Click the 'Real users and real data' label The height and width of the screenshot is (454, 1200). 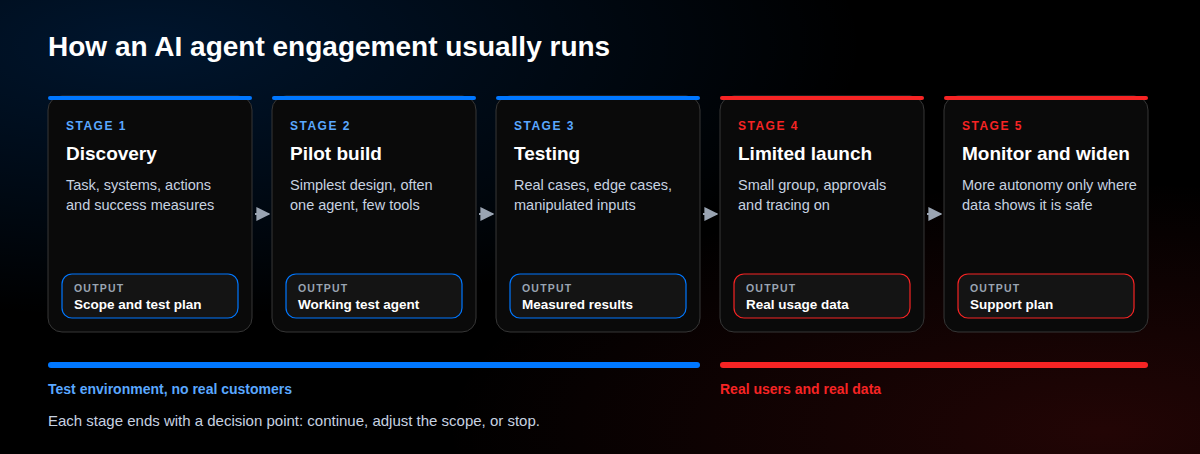(800, 389)
